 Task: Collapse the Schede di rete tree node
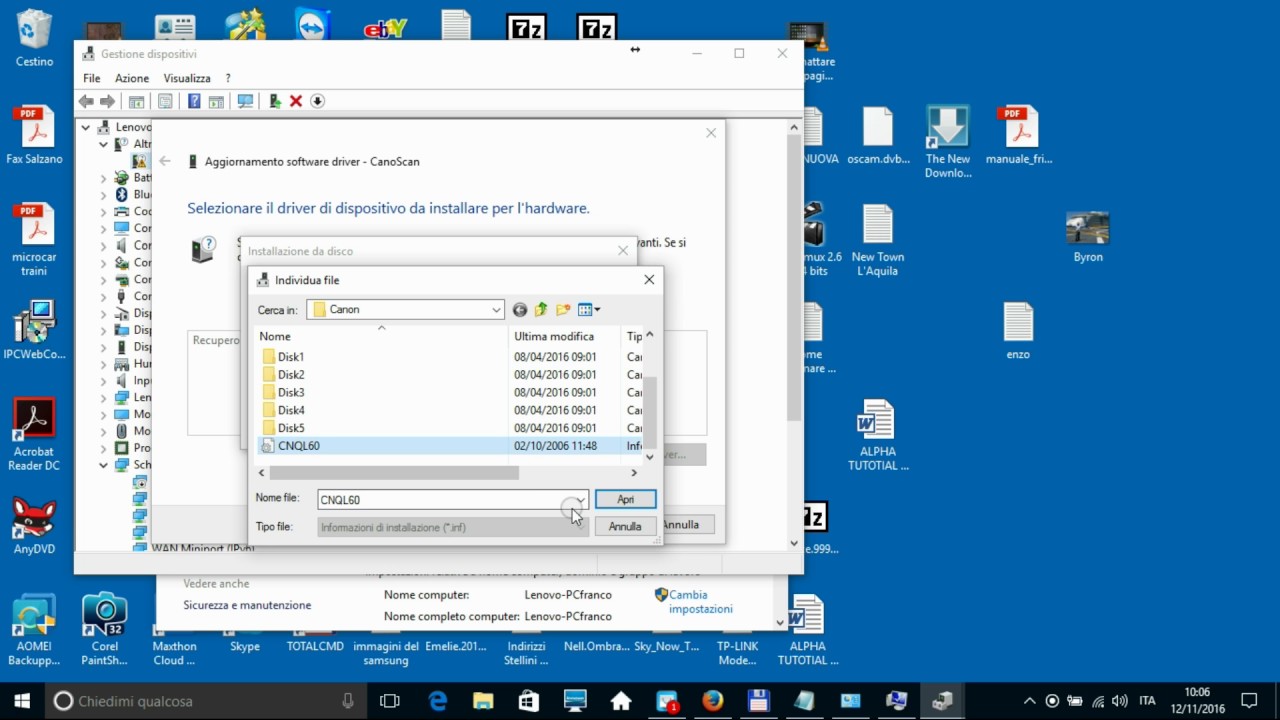click(x=103, y=465)
